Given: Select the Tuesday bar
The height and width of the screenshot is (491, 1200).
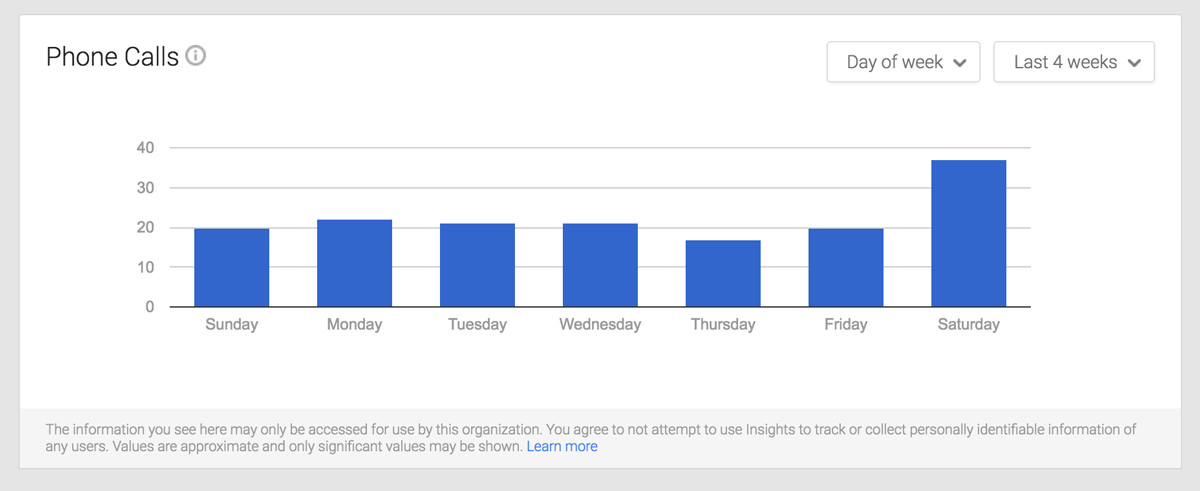Looking at the screenshot, I should [x=477, y=265].
